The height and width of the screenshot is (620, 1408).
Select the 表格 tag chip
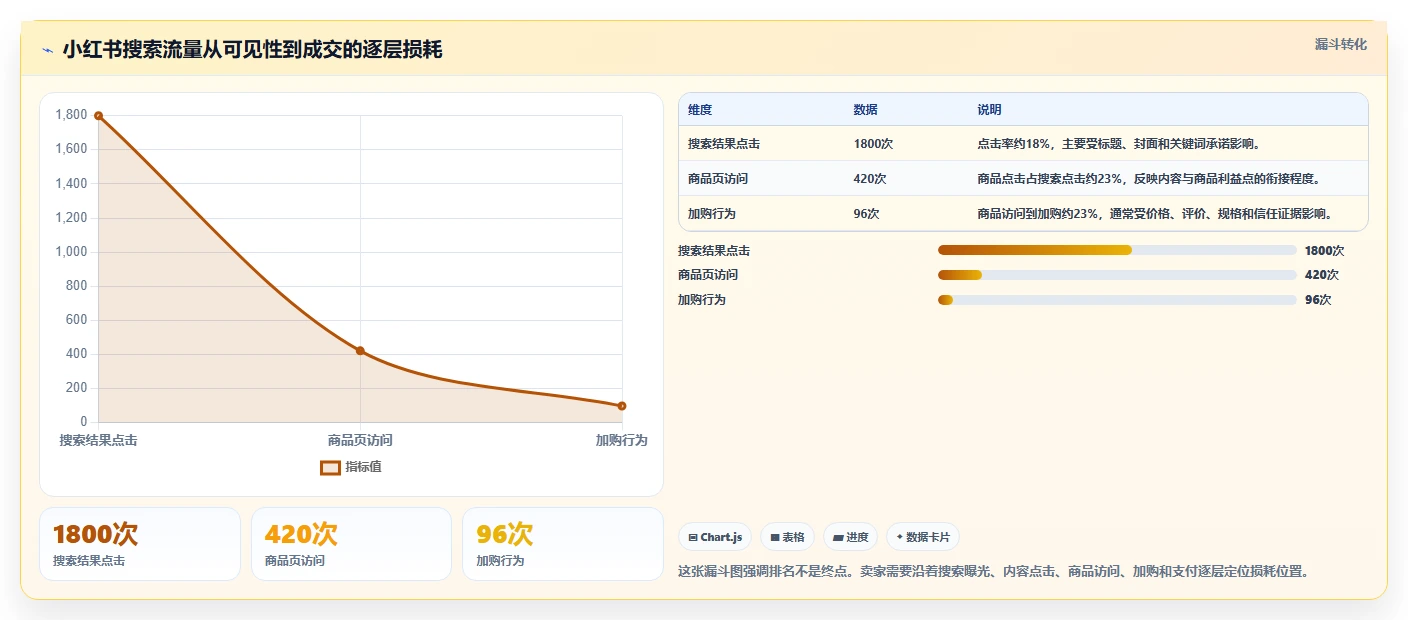pyautogui.click(x=787, y=537)
